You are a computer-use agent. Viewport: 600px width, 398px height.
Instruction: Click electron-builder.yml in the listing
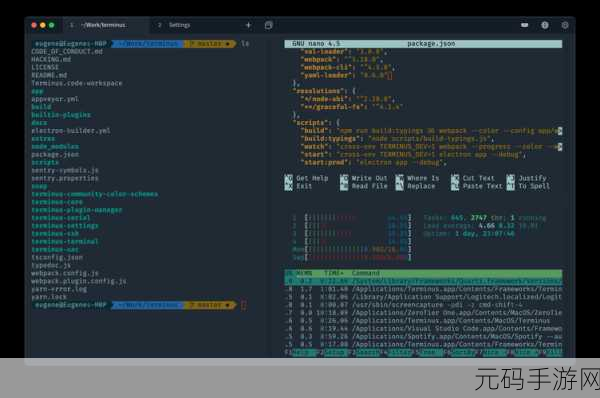coord(71,130)
